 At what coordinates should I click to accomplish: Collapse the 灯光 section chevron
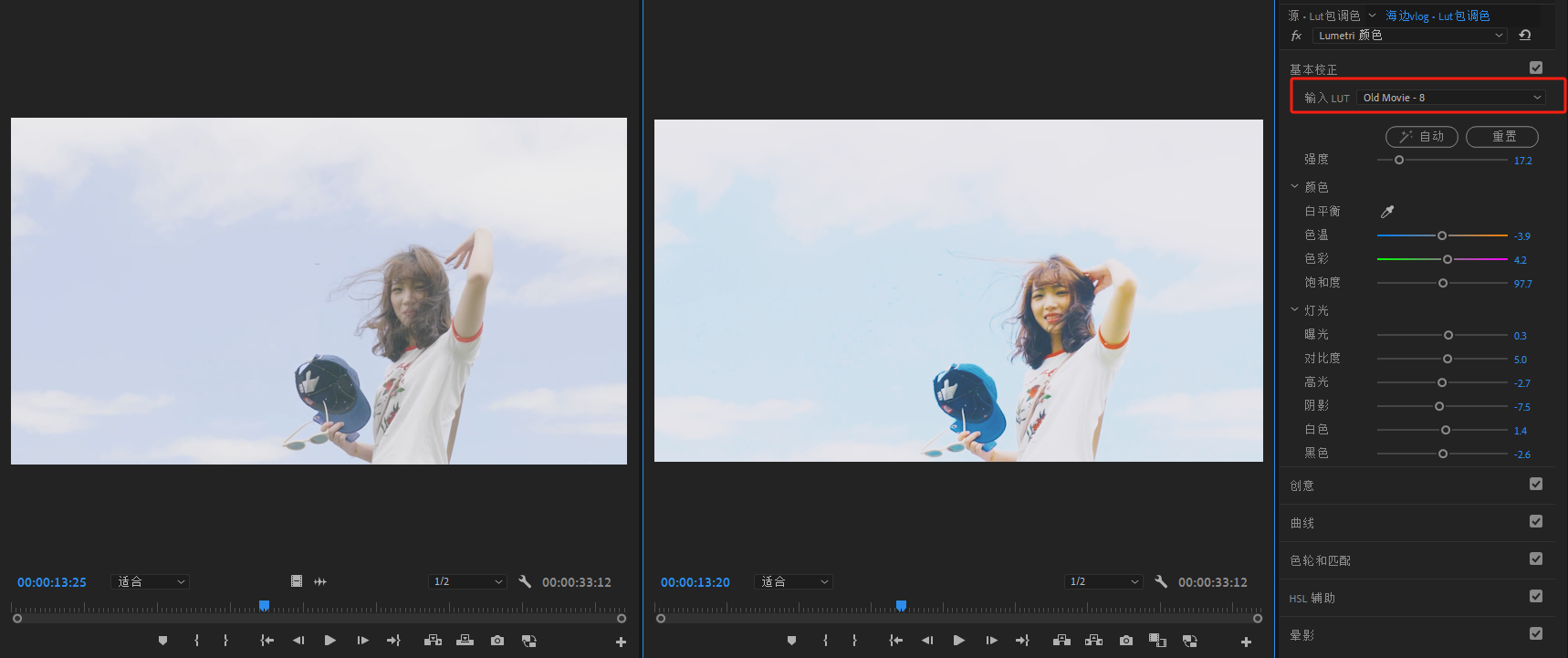coord(1294,309)
